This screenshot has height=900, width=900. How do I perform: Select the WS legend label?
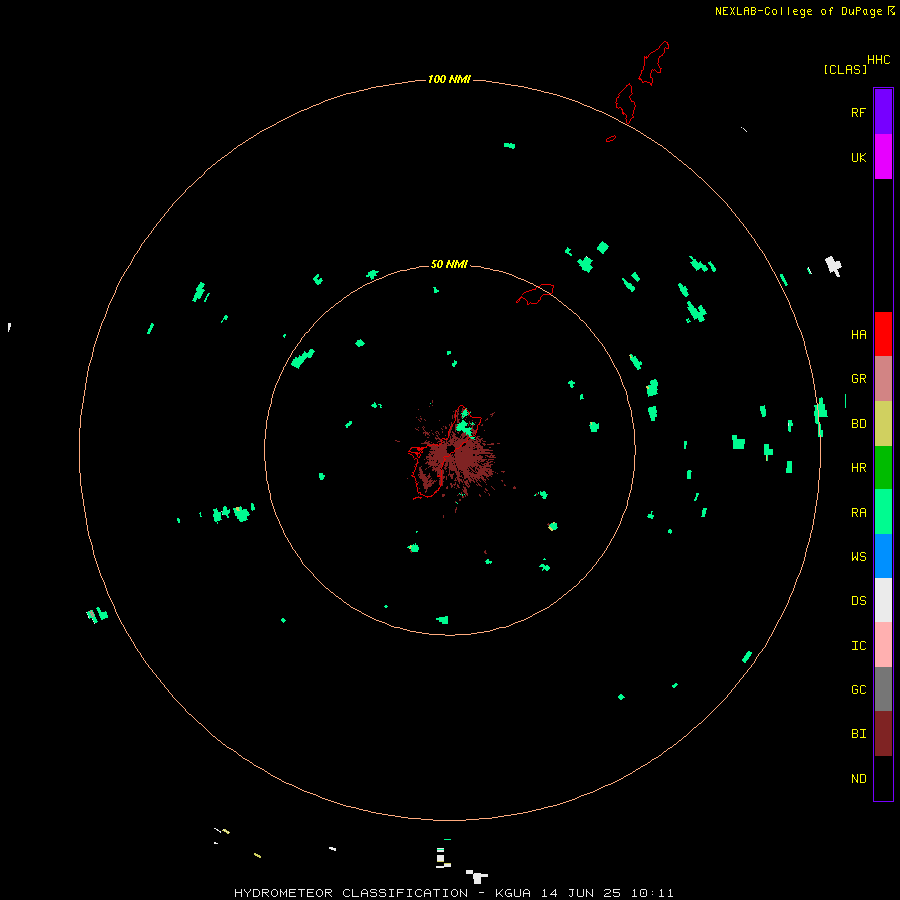coord(858,556)
